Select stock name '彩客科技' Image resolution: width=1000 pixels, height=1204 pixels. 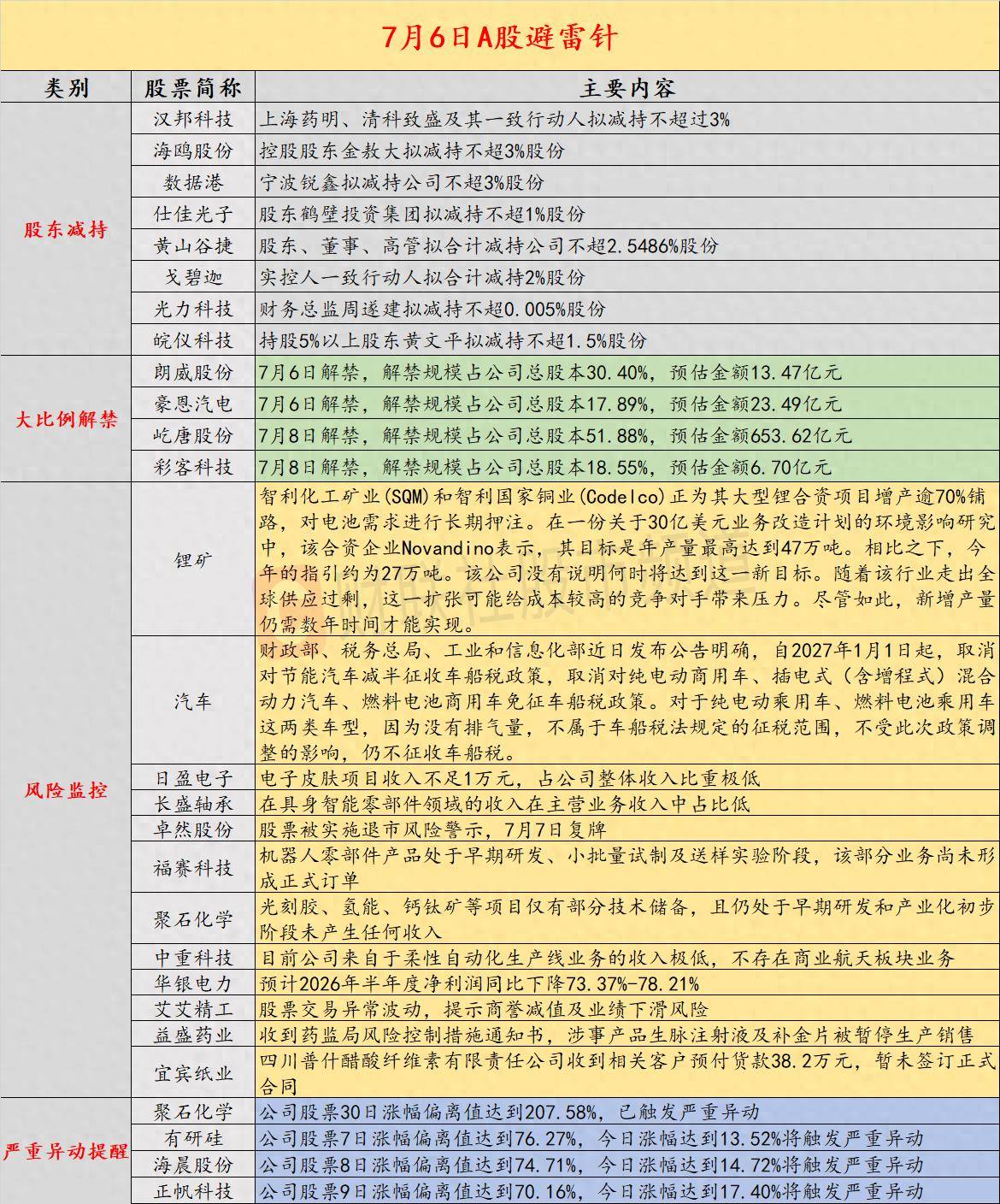pyautogui.click(x=193, y=467)
